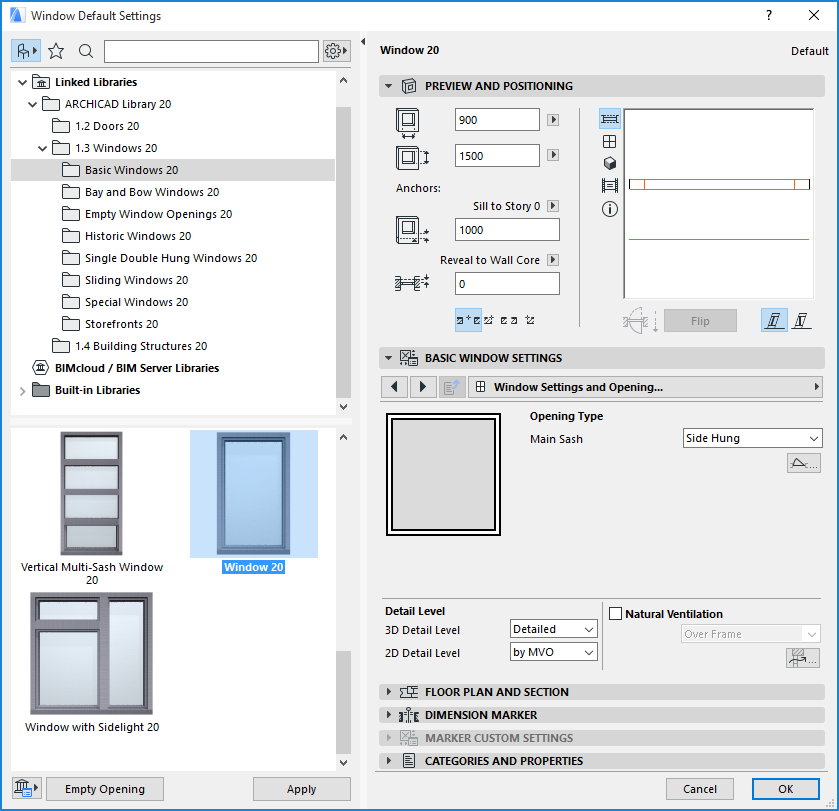839x811 pixels.
Task: Select the Window with Sidelight 20 thumbnail
Action: tap(91, 653)
